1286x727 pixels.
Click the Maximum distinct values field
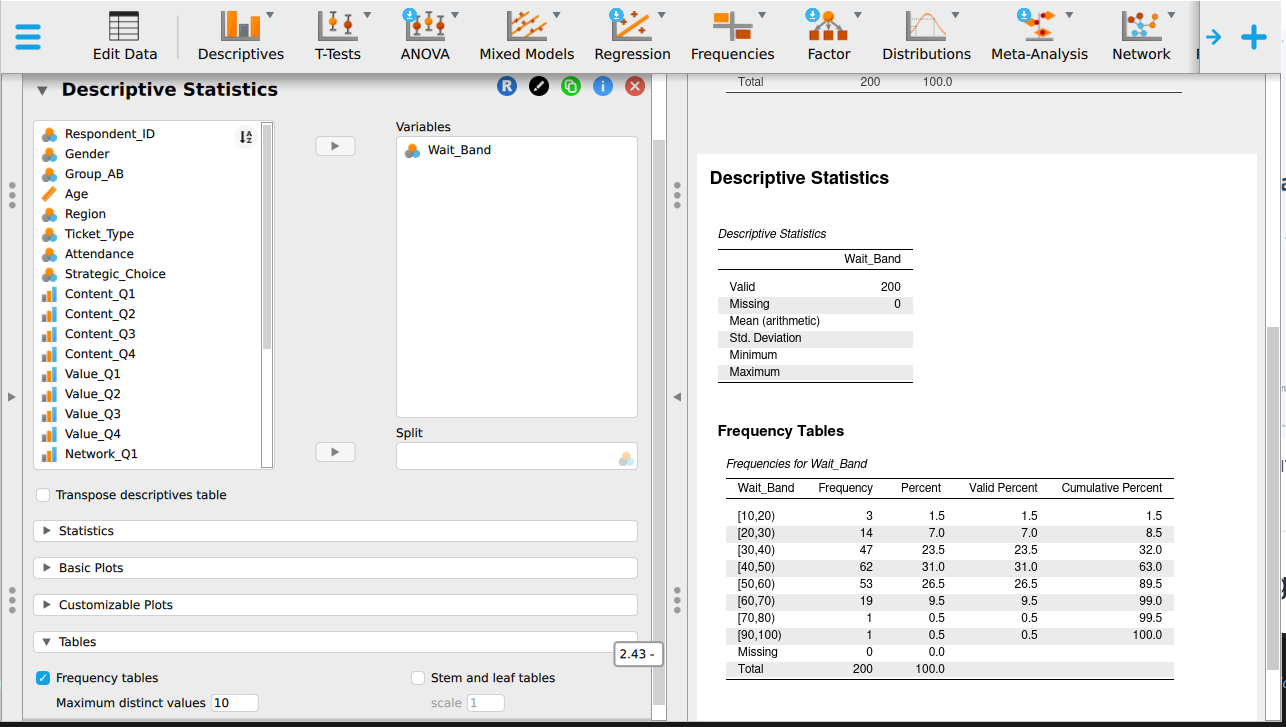tap(234, 703)
